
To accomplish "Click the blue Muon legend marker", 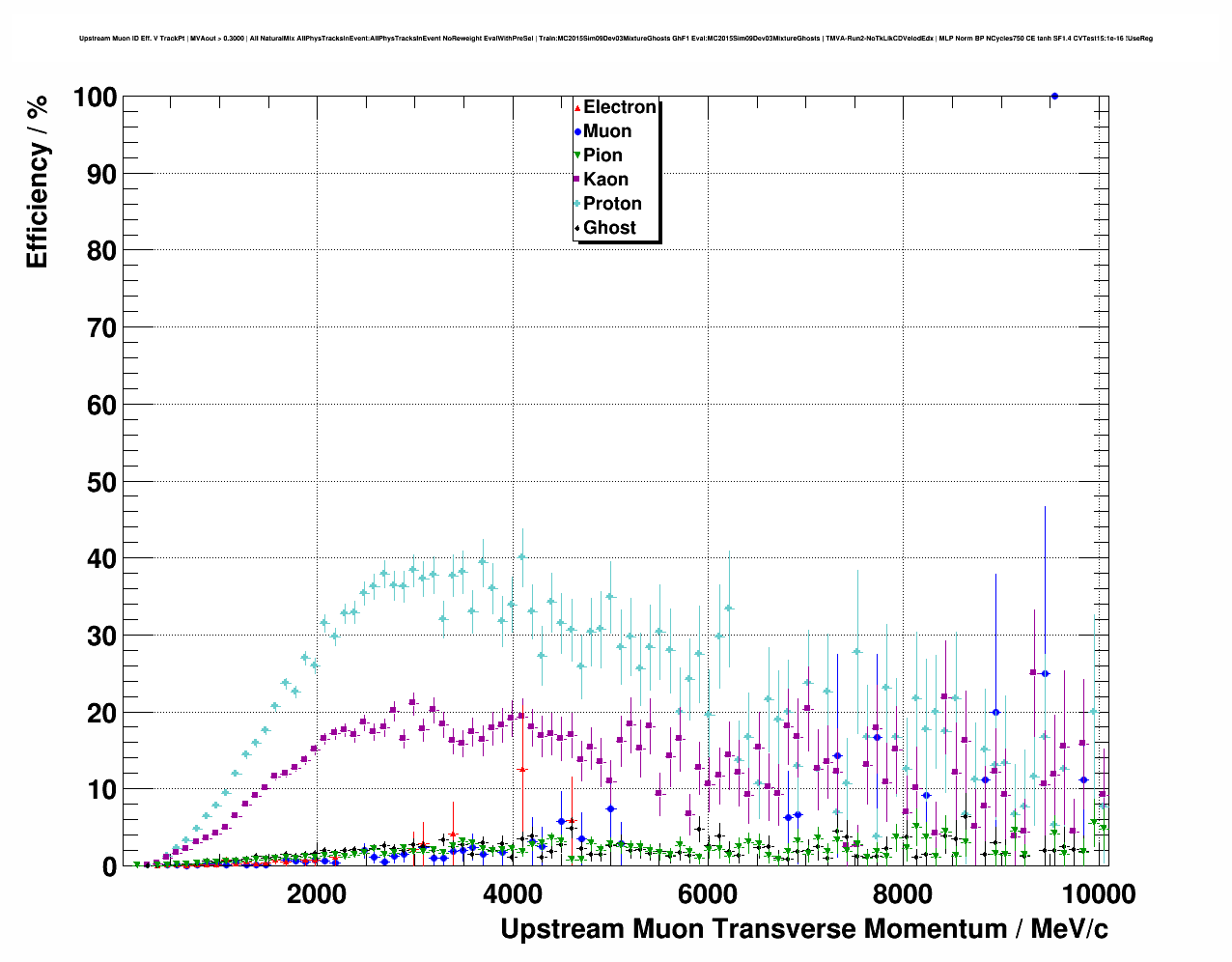I will (x=577, y=131).
